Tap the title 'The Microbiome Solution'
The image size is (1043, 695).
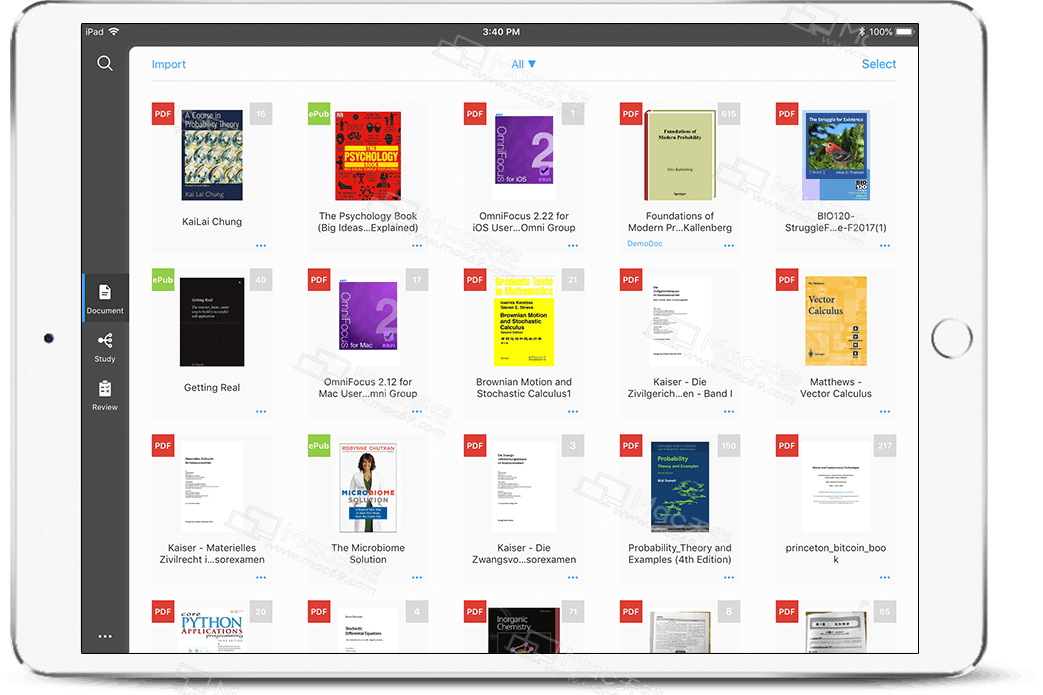point(368,553)
